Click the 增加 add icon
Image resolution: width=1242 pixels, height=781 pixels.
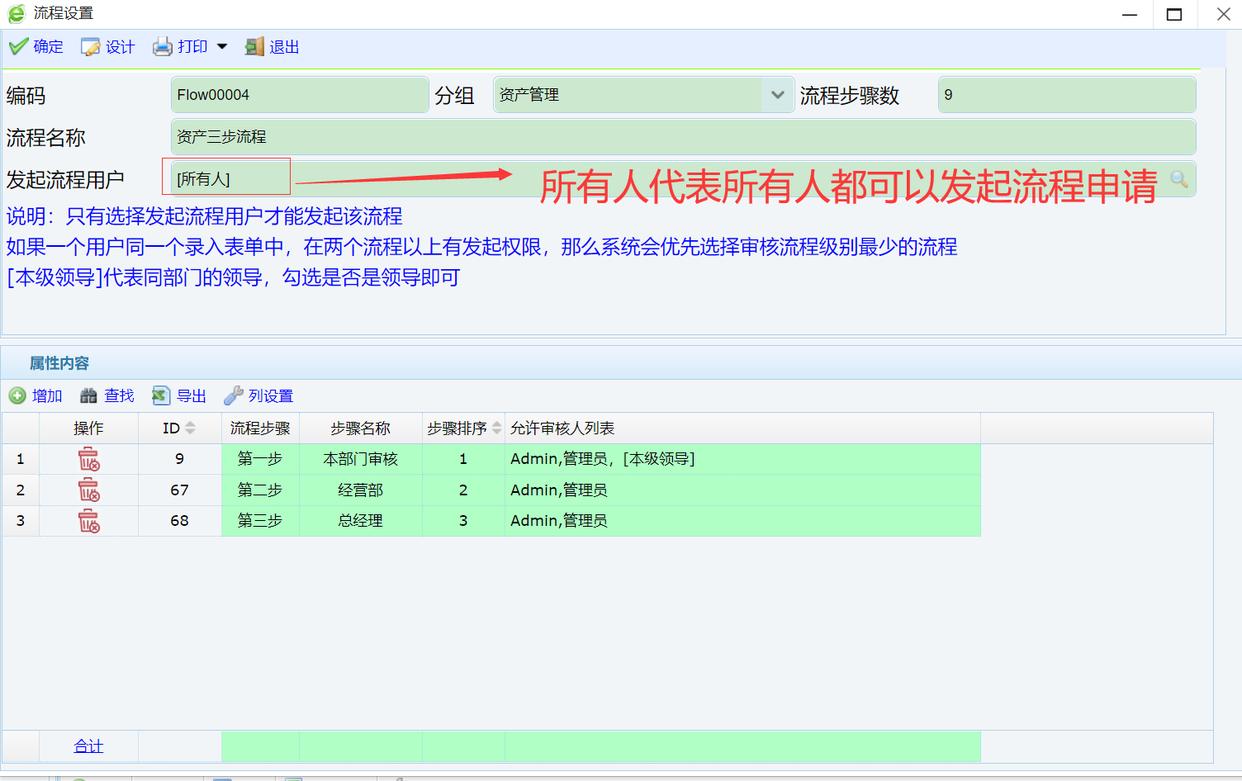tap(17, 396)
